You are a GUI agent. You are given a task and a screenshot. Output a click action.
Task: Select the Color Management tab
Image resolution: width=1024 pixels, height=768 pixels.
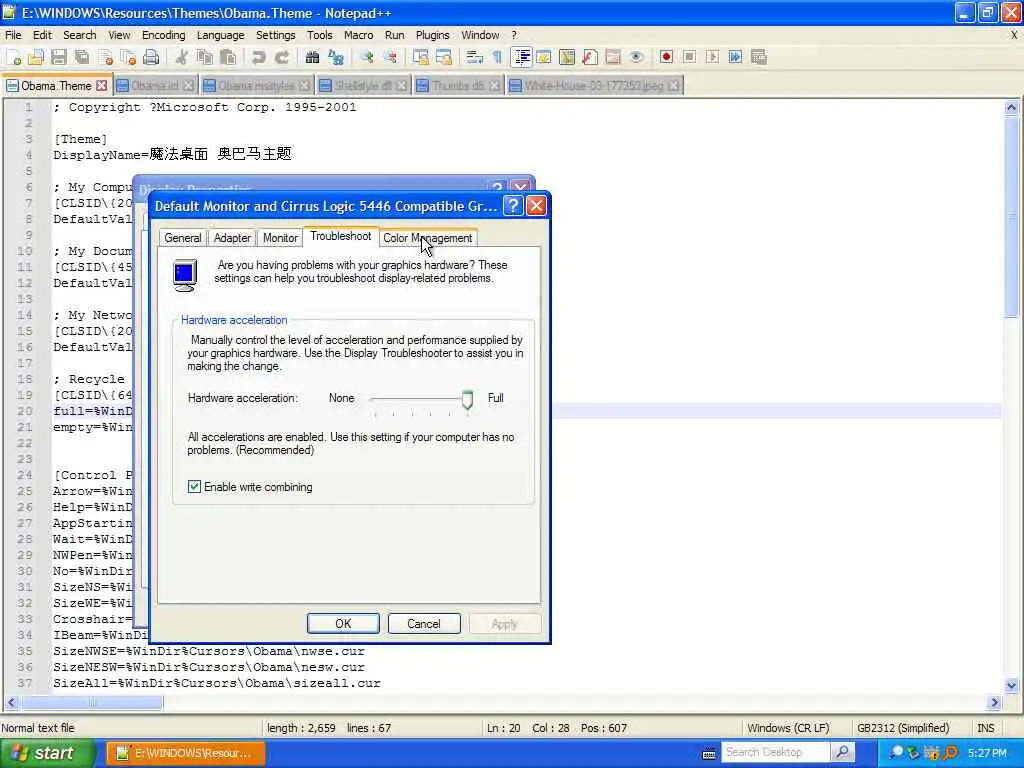pos(428,238)
